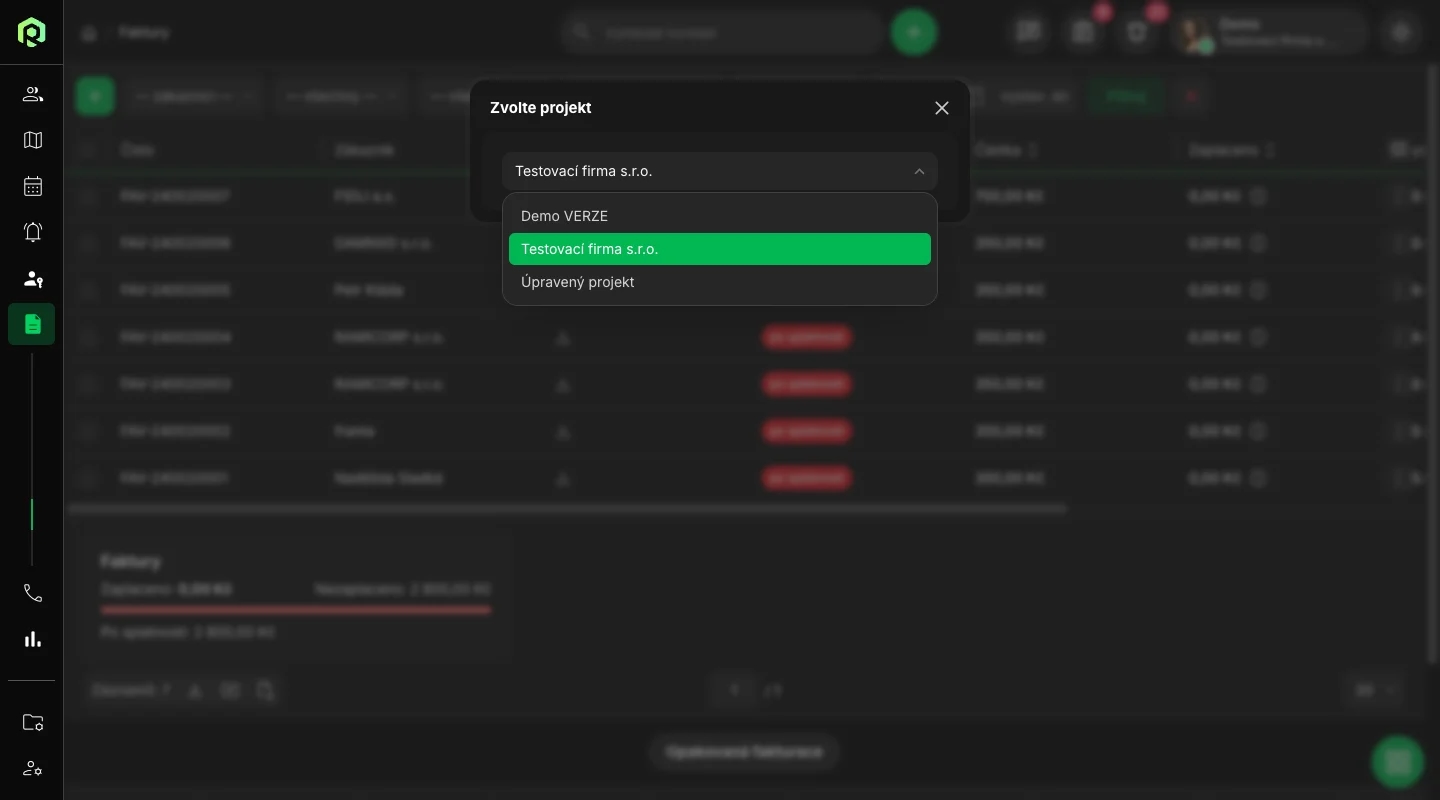
Task: Open the calendar icon in the sidebar
Action: coord(32,186)
